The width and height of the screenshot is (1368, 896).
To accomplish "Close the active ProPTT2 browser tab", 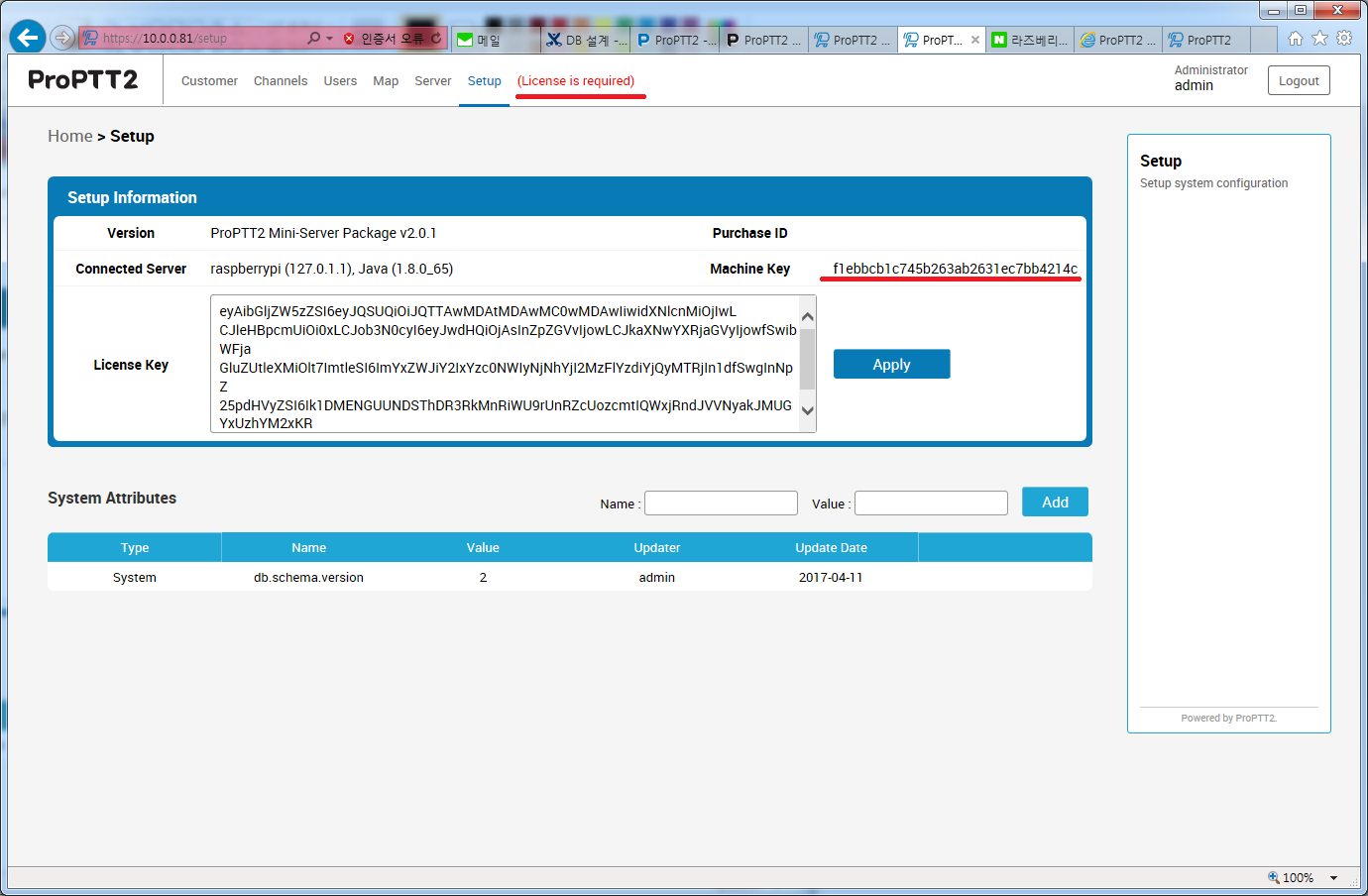I will pos(975,40).
